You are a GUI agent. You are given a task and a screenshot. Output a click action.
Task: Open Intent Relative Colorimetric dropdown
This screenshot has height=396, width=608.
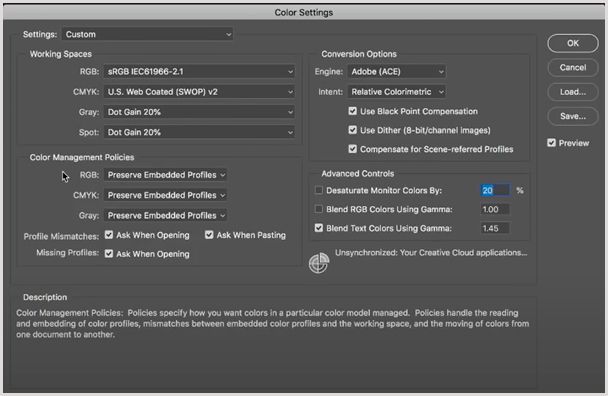click(x=396, y=92)
